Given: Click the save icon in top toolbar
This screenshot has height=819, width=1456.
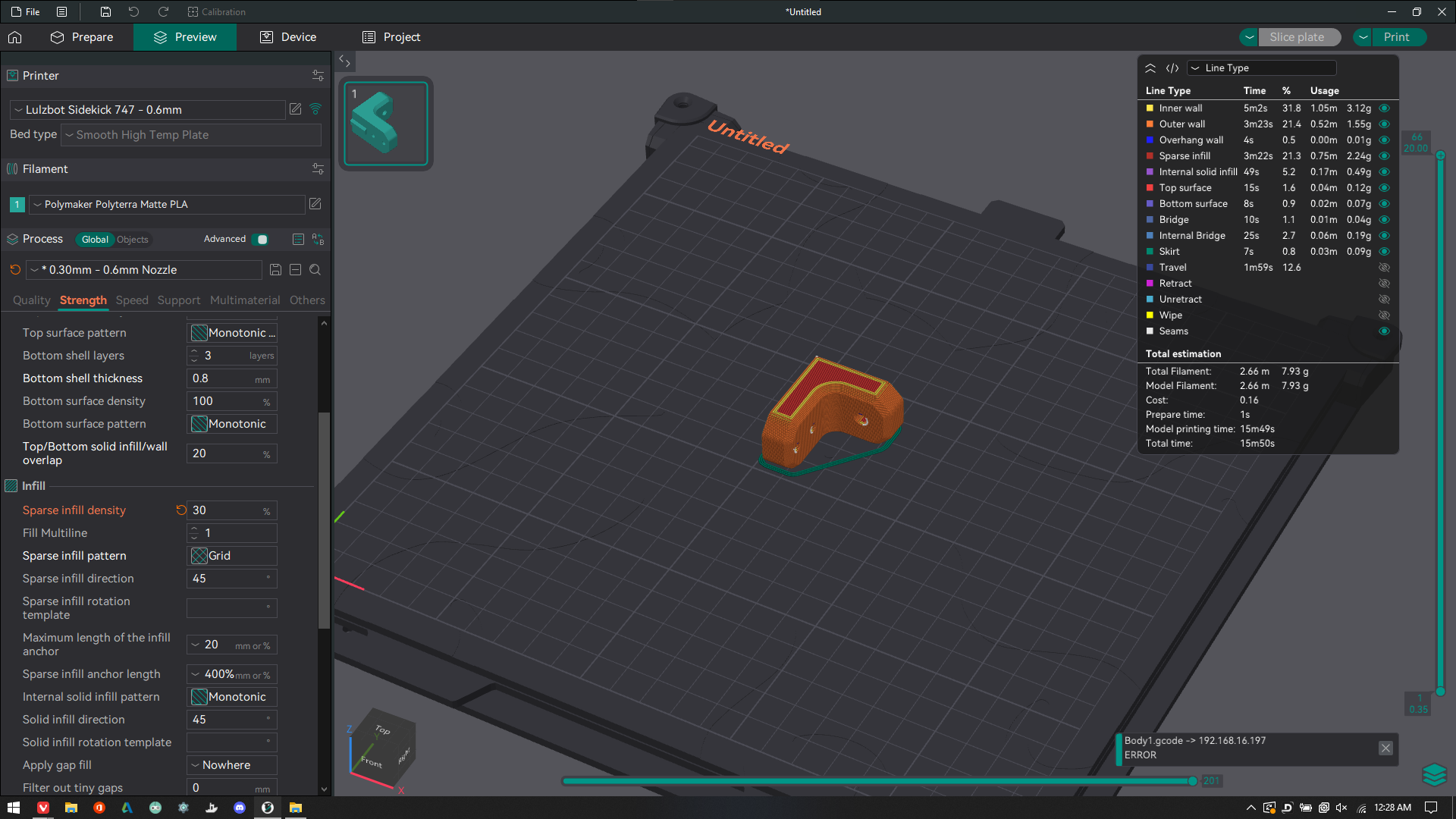Looking at the screenshot, I should pyautogui.click(x=105, y=11).
